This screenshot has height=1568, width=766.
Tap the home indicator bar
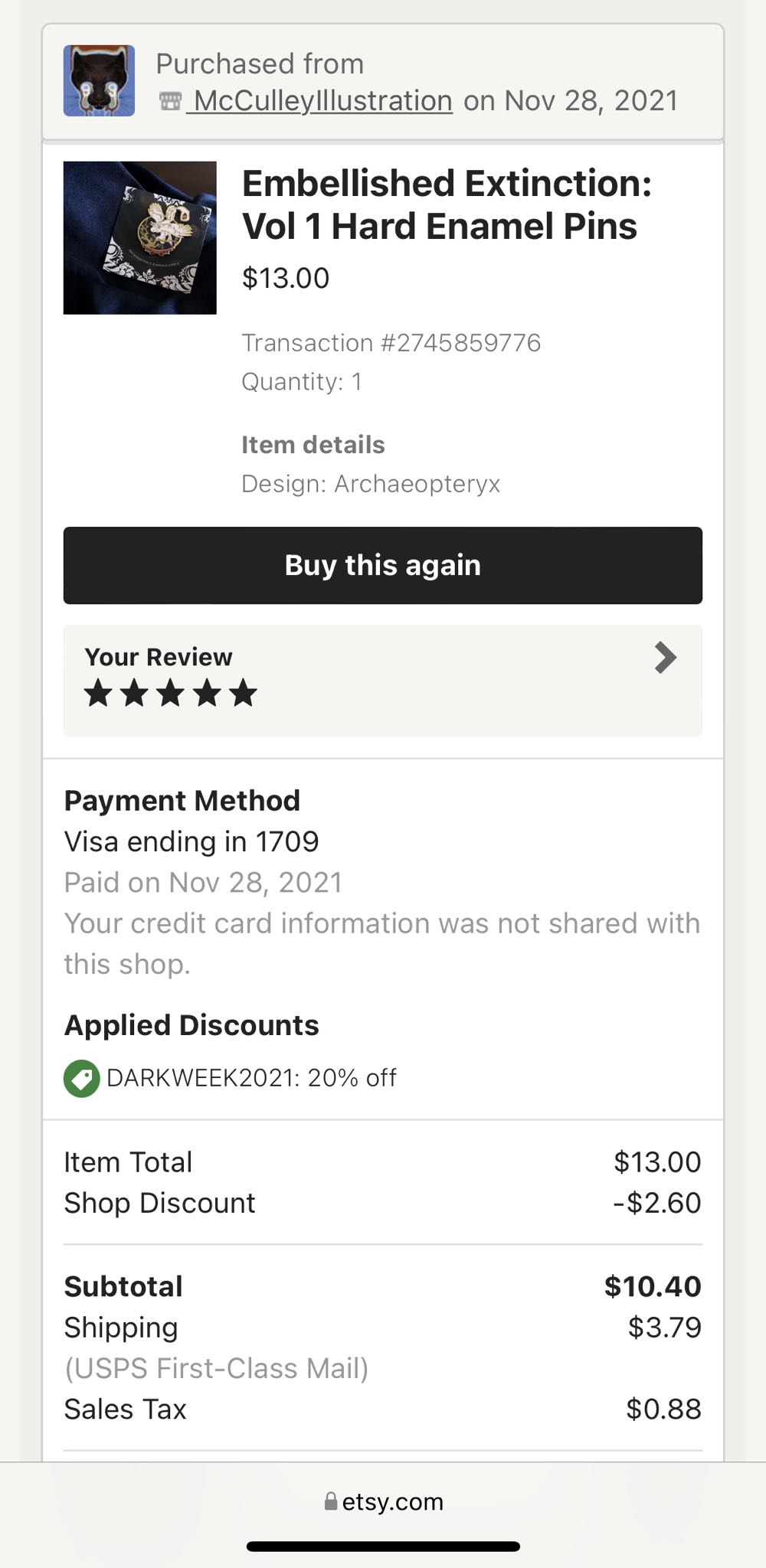[383, 1547]
